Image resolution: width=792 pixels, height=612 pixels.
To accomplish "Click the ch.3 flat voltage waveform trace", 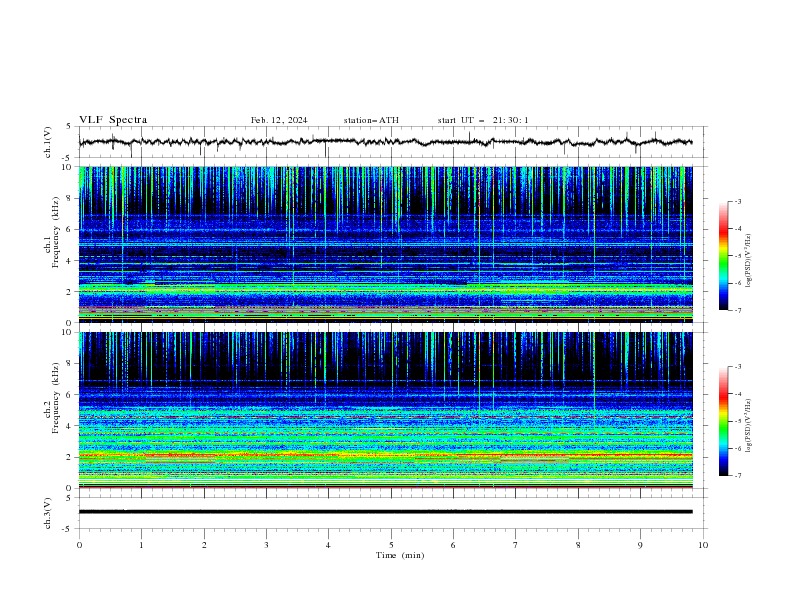I will click(x=385, y=512).
